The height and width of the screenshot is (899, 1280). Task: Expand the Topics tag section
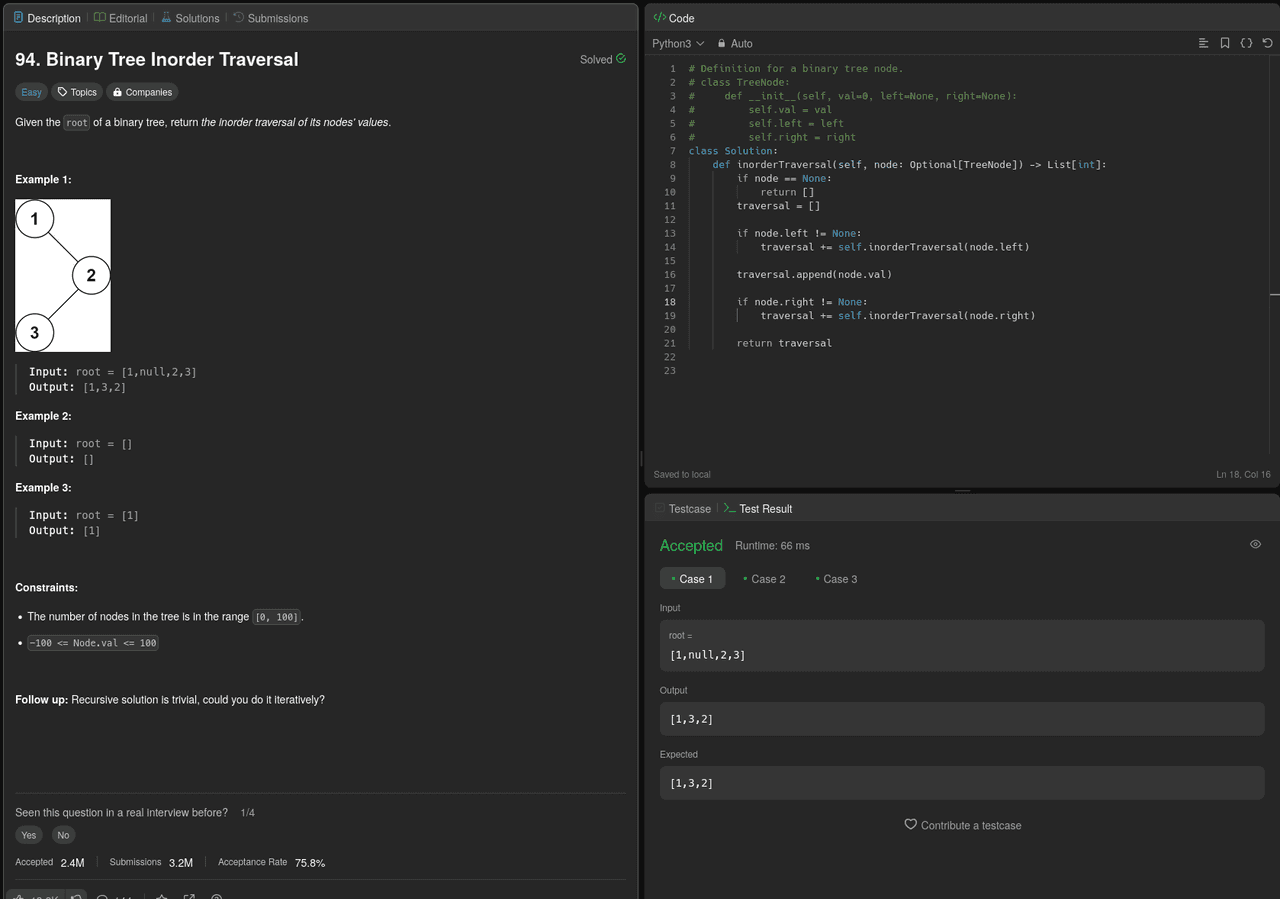point(77,92)
